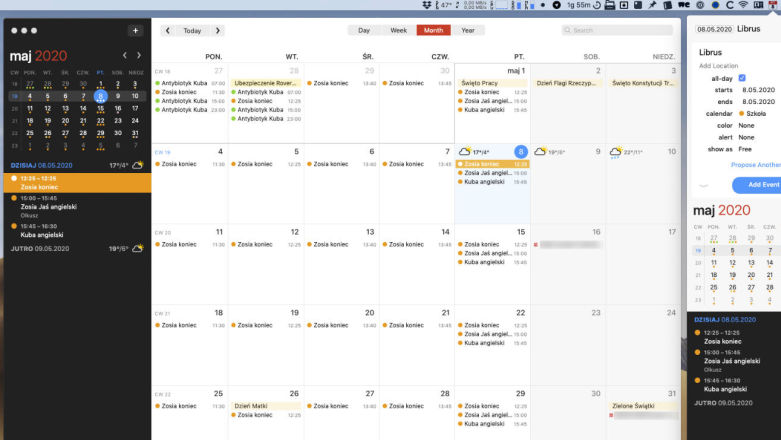Click the search magnifier icon
The height and width of the screenshot is (440, 781).
point(567,30)
